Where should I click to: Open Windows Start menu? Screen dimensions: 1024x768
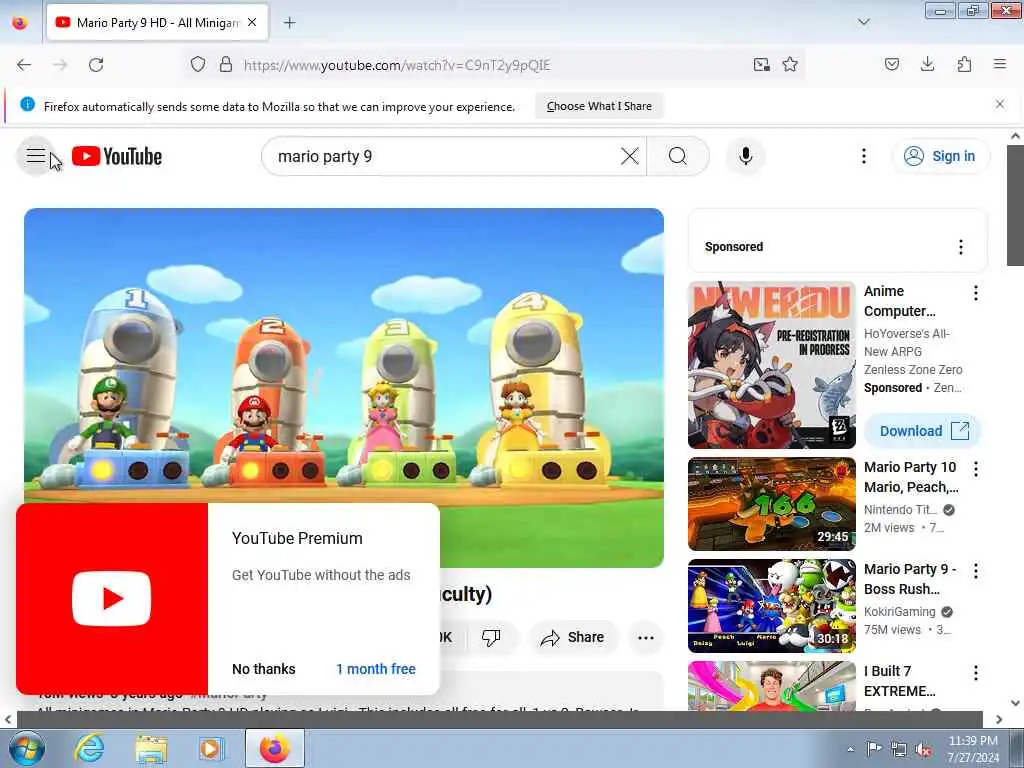pyautogui.click(x=27, y=748)
